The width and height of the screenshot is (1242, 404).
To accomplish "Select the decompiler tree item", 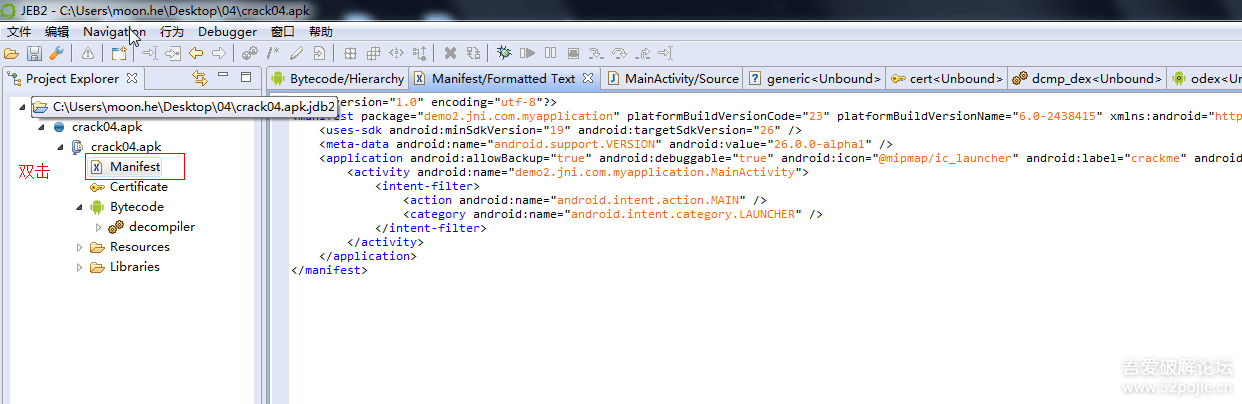I will coord(151,227).
